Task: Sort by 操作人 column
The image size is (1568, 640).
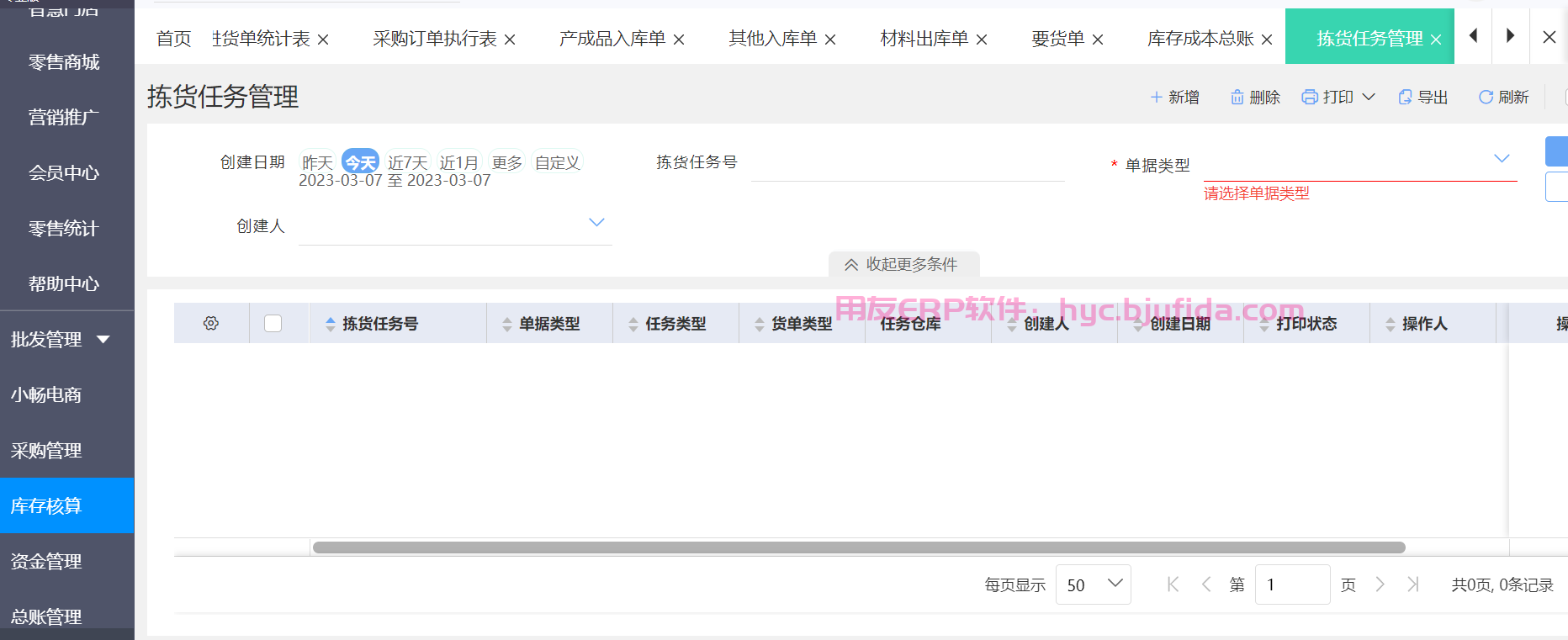Action: pyautogui.click(x=1390, y=324)
